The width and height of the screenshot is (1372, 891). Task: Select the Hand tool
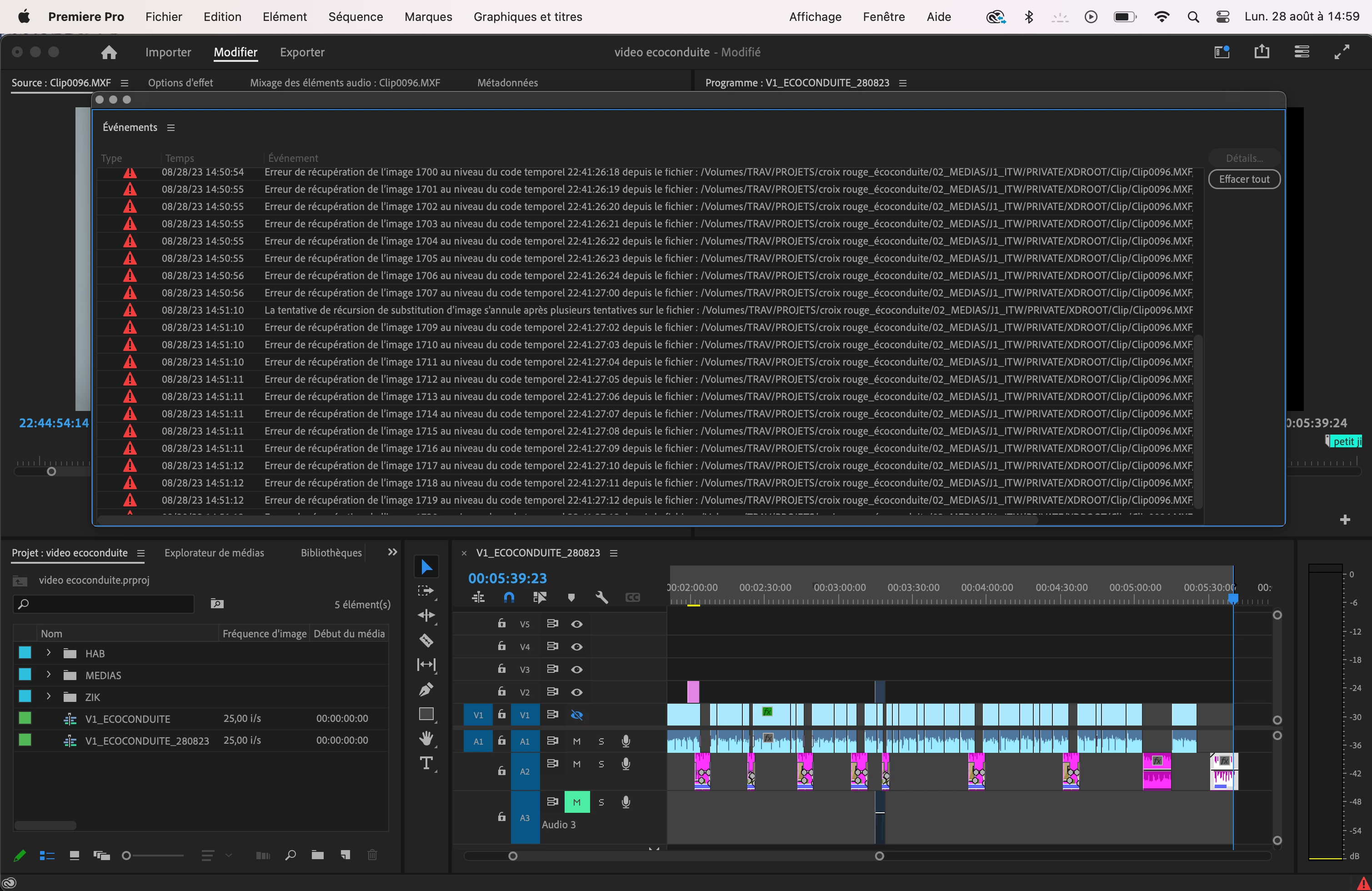(426, 738)
